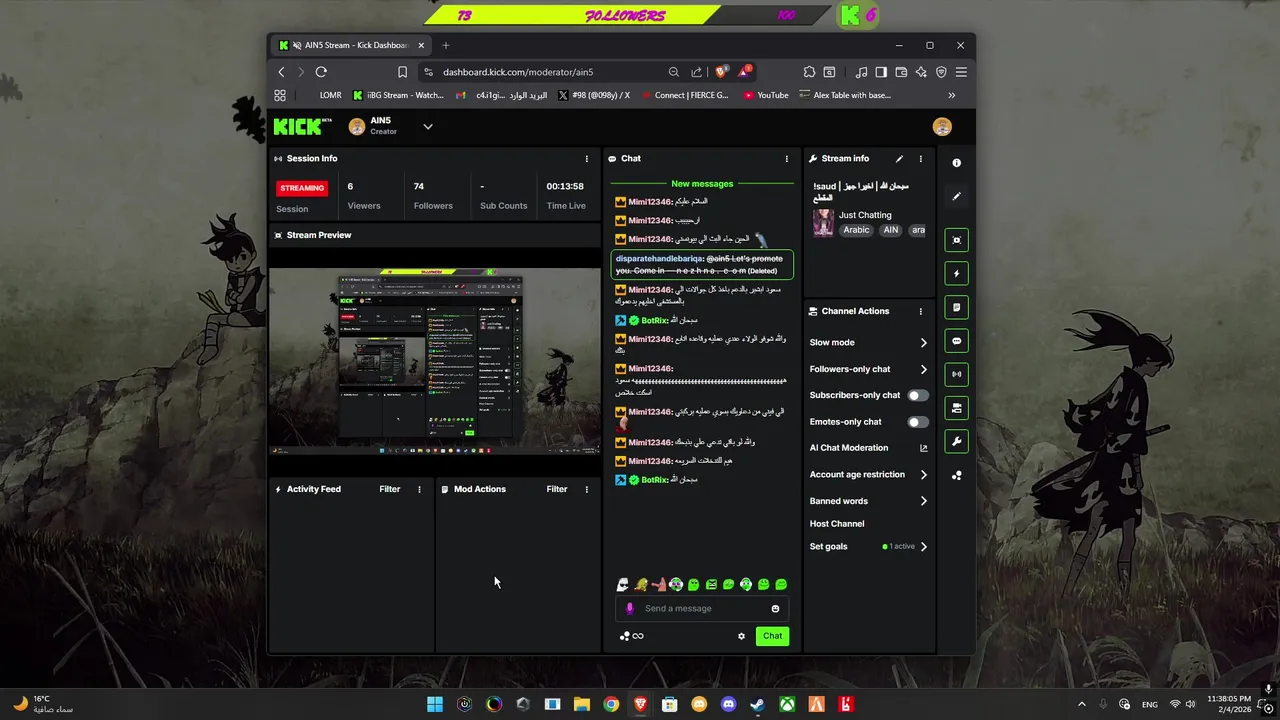1280x720 pixels.
Task: Open the Channel Actions three-dot menu
Action: point(921,311)
